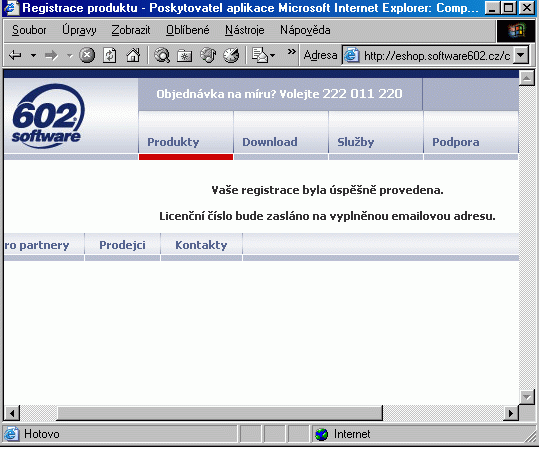Open the Soubor menu

[x=29, y=30]
